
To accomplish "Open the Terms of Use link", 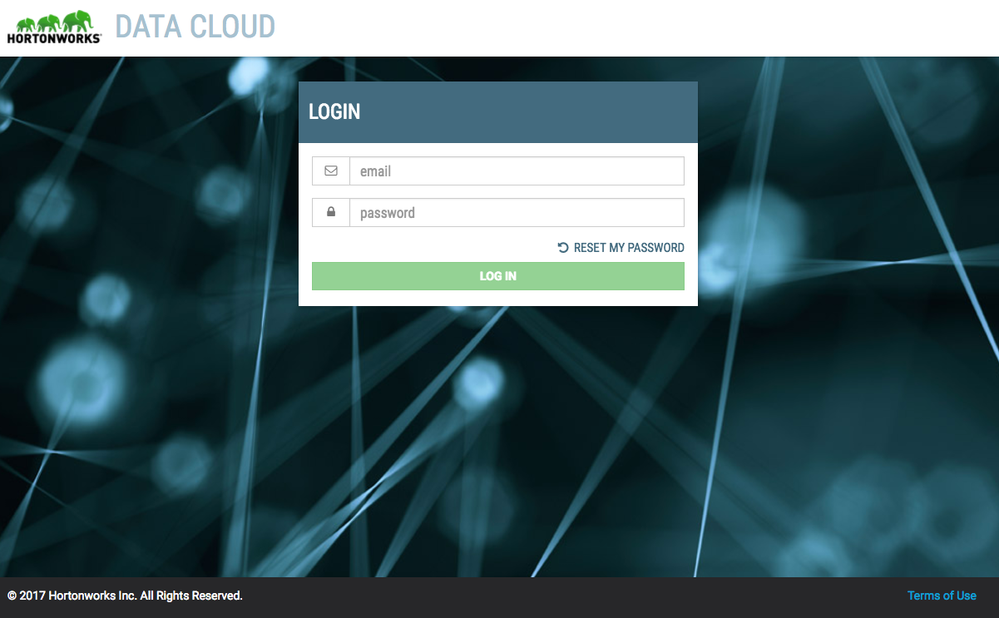I will coord(942,596).
